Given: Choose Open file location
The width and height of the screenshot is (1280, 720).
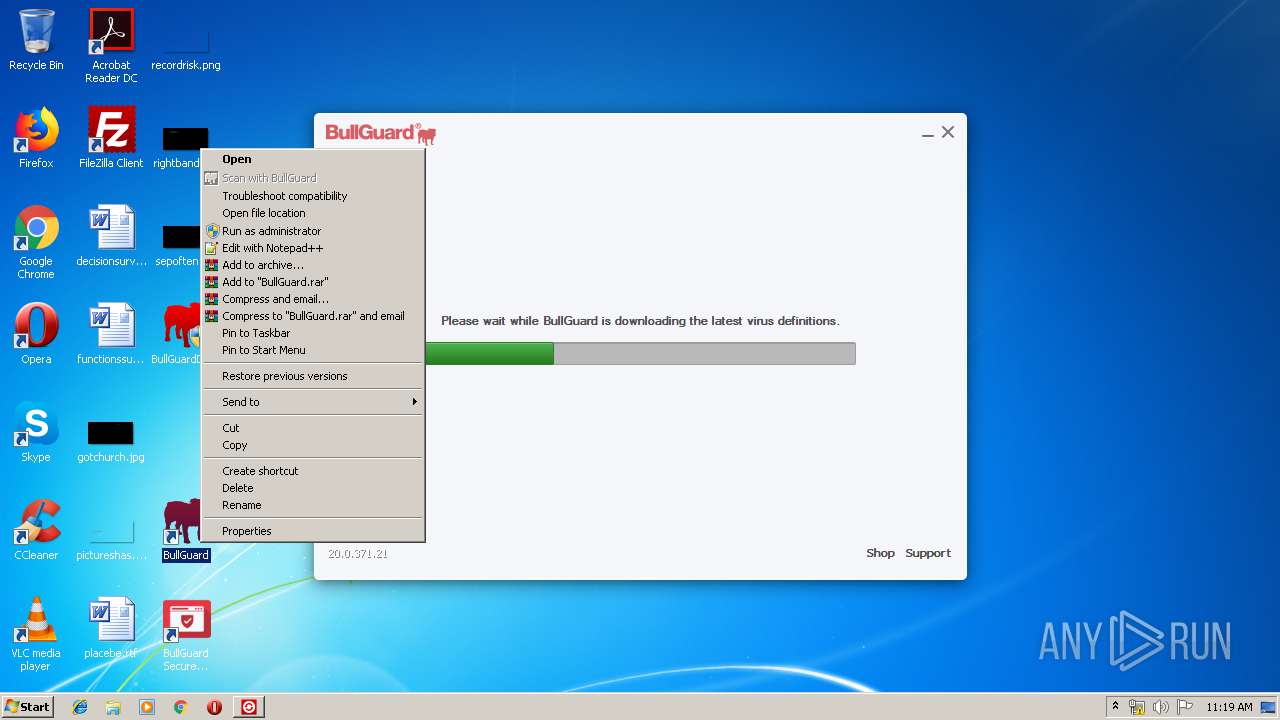Looking at the screenshot, I should pos(313,213).
